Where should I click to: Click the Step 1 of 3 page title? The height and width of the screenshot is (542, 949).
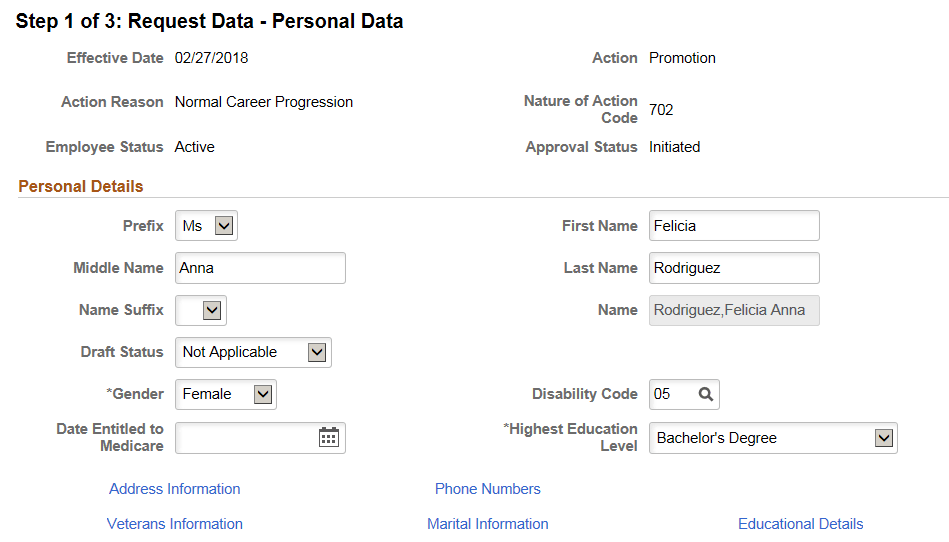click(x=209, y=21)
